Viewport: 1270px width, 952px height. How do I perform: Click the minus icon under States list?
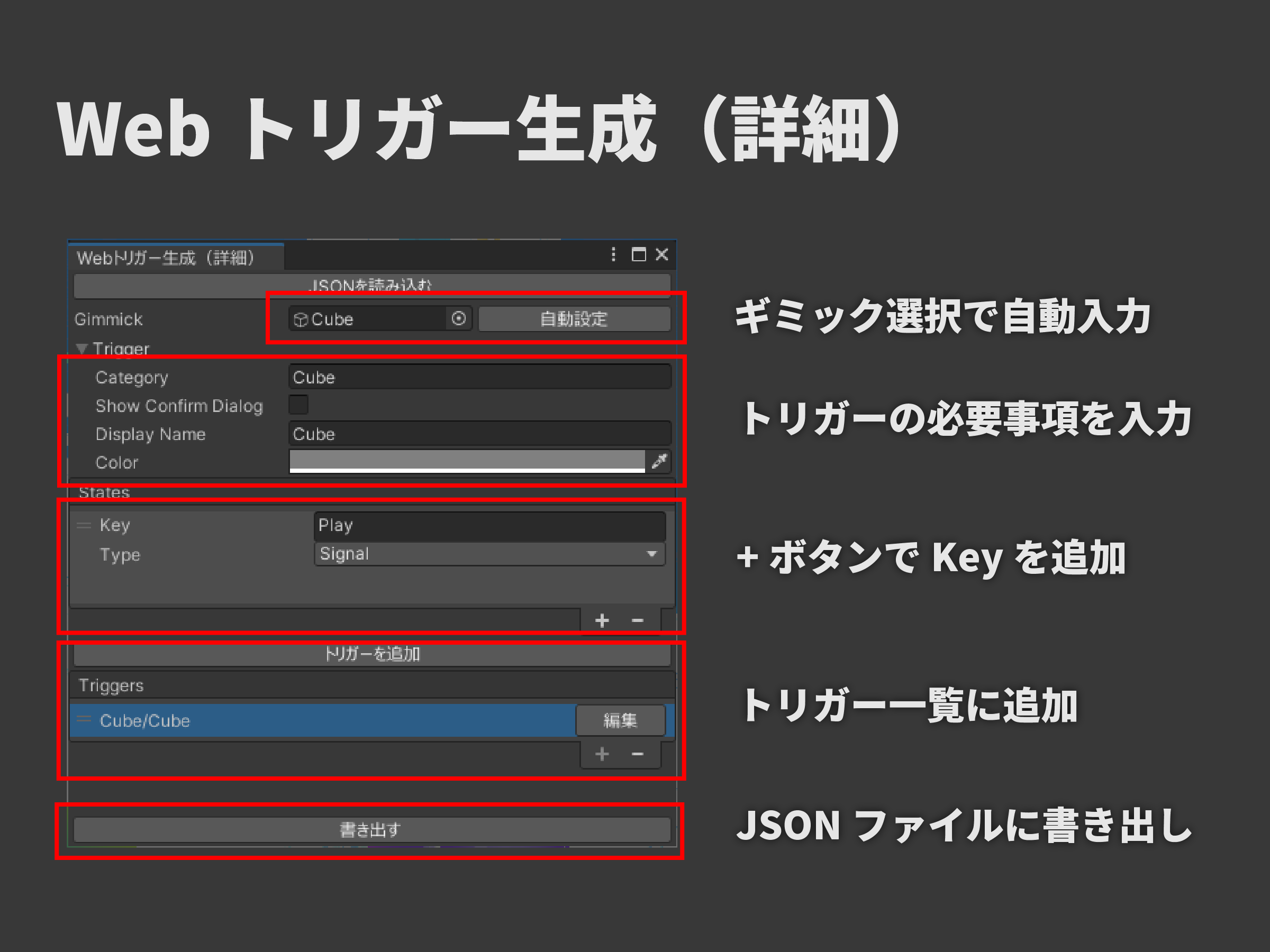(x=637, y=620)
